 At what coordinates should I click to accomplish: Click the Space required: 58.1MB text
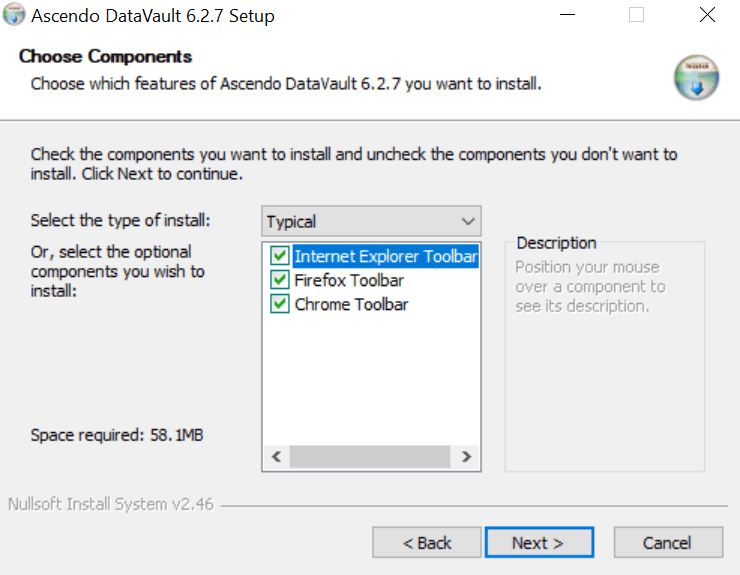tap(117, 435)
